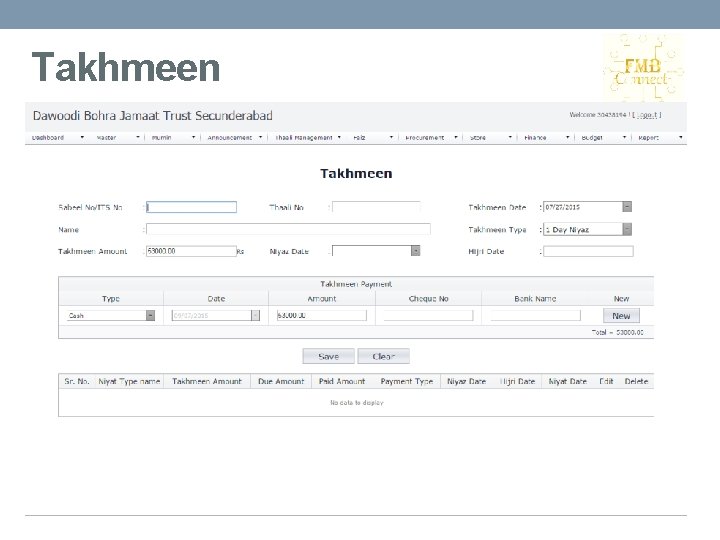The width and height of the screenshot is (720, 540).
Task: Open the payment Date dropdown arrow
Action: coord(255,315)
